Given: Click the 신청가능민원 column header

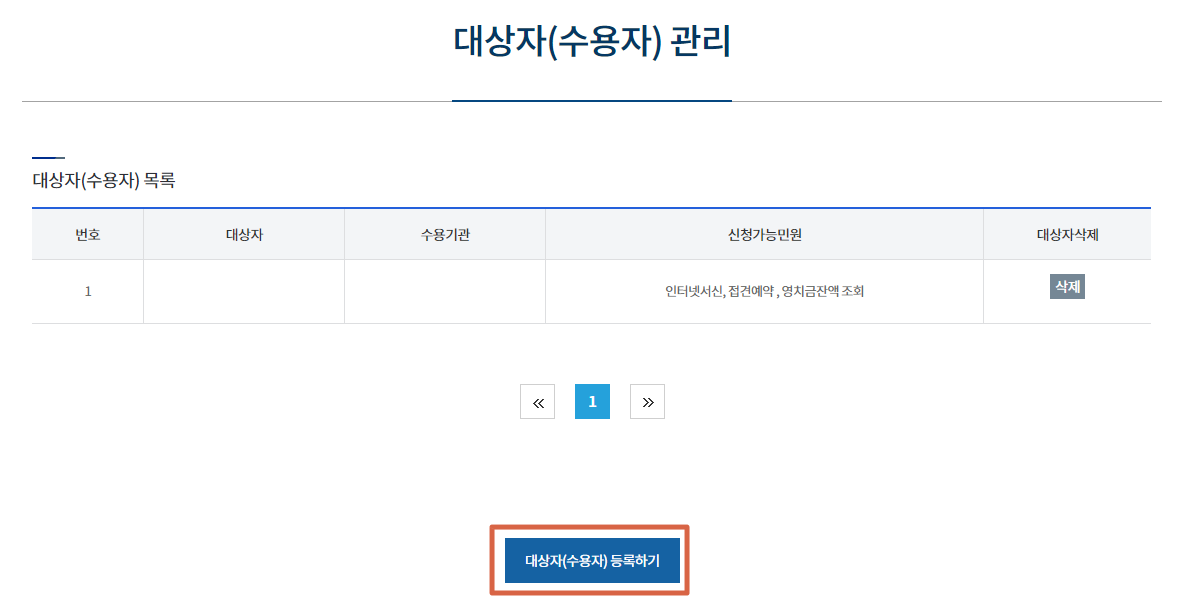Looking at the screenshot, I should click(x=764, y=235).
